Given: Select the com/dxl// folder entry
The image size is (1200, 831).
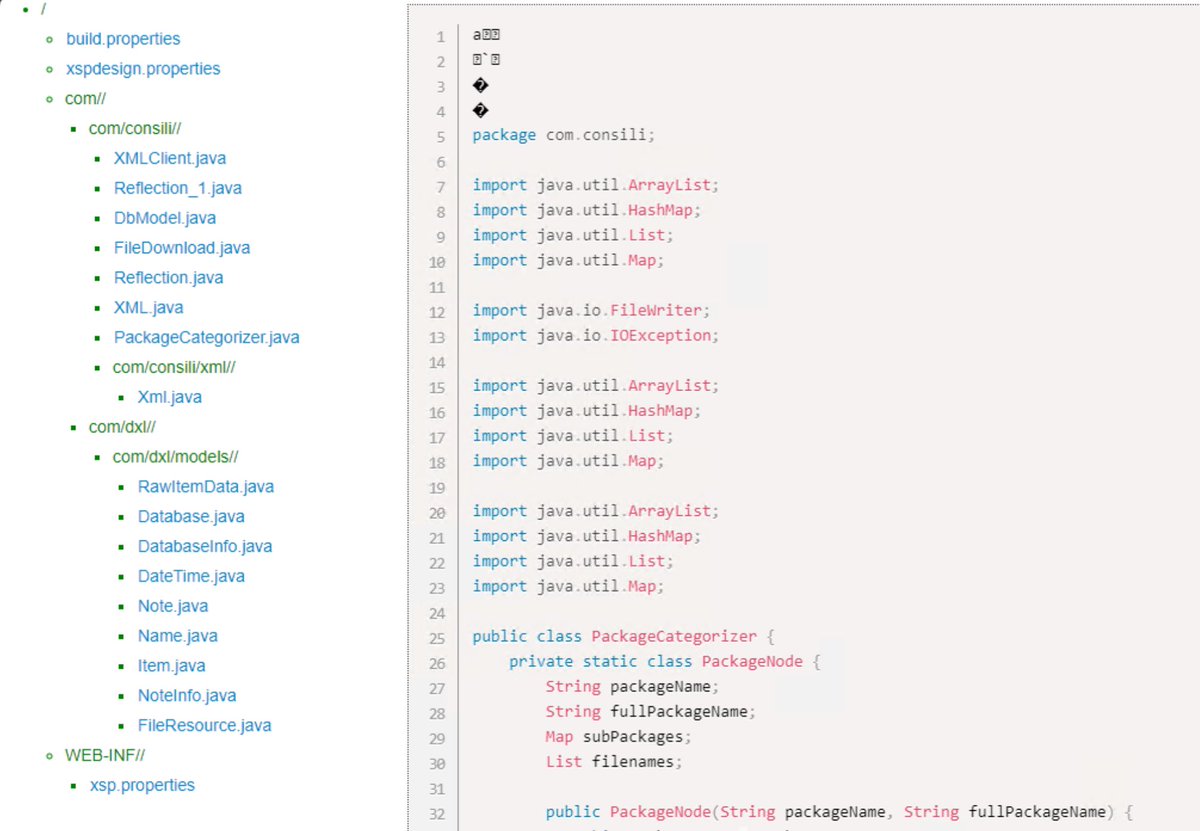Looking at the screenshot, I should click(122, 427).
